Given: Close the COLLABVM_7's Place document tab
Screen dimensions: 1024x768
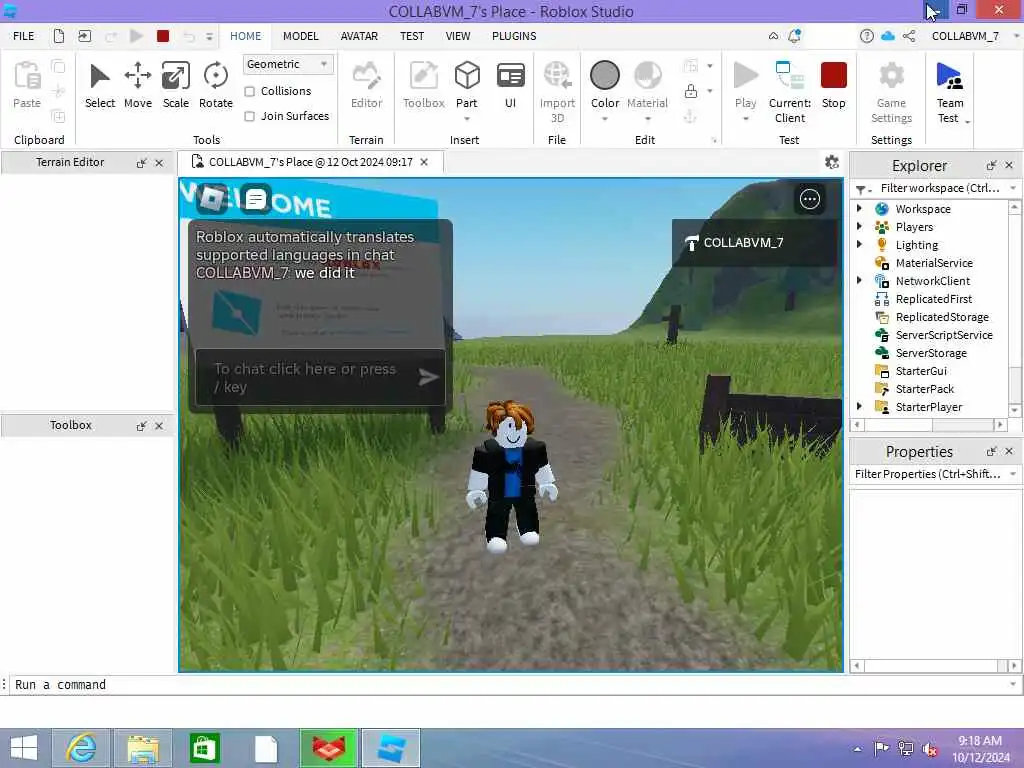Looking at the screenshot, I should (424, 162).
